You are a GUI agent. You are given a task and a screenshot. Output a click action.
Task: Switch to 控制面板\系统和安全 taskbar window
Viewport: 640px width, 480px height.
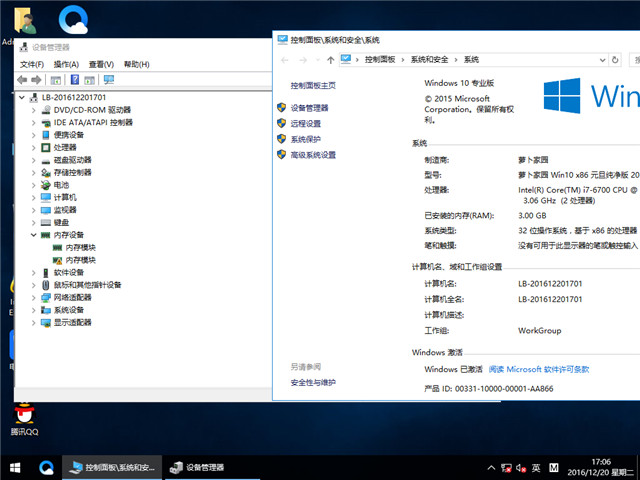(112, 467)
